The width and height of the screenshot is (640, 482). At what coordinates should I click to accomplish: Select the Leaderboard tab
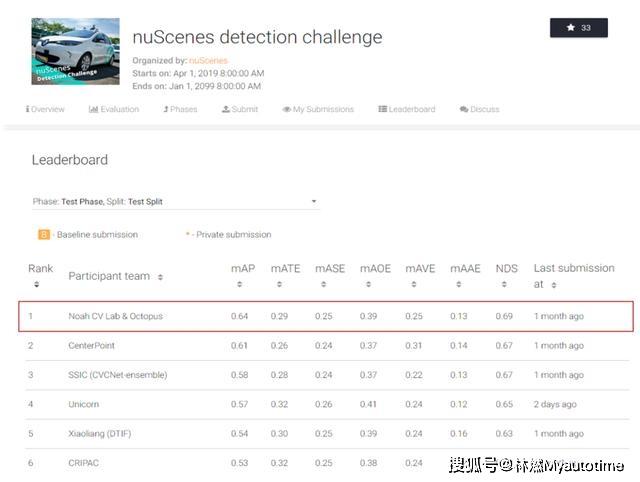[x=407, y=109]
